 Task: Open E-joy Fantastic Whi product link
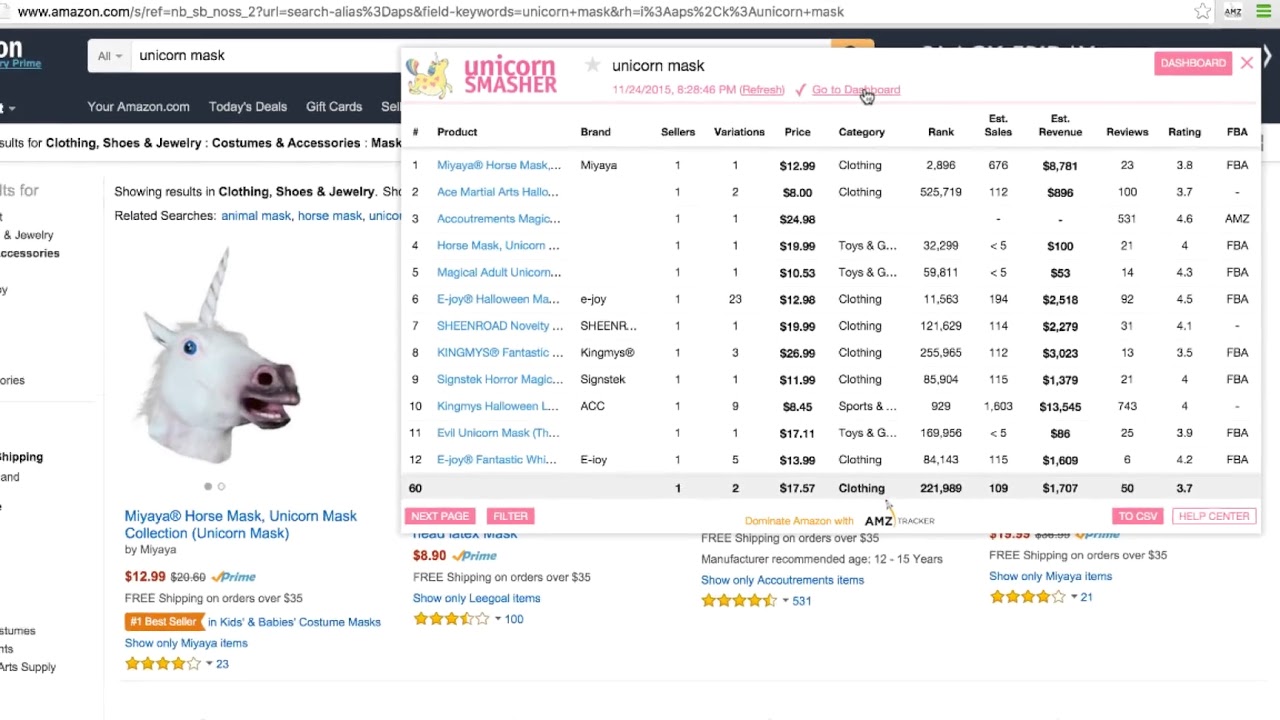tap(496, 460)
